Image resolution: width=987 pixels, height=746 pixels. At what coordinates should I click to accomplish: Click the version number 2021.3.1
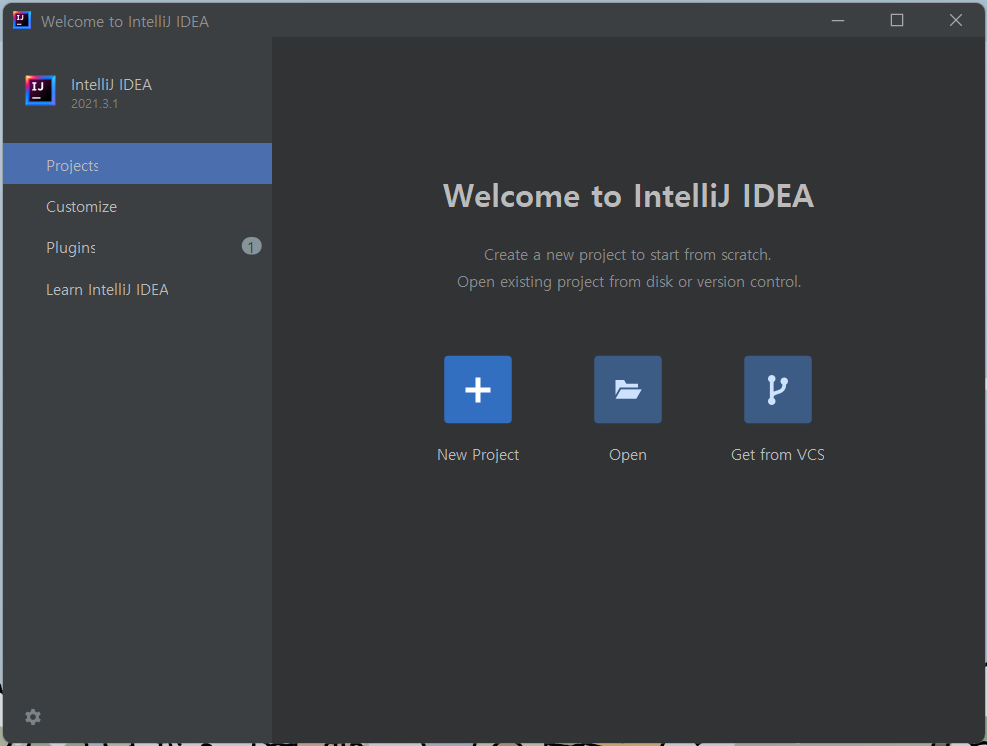point(94,104)
